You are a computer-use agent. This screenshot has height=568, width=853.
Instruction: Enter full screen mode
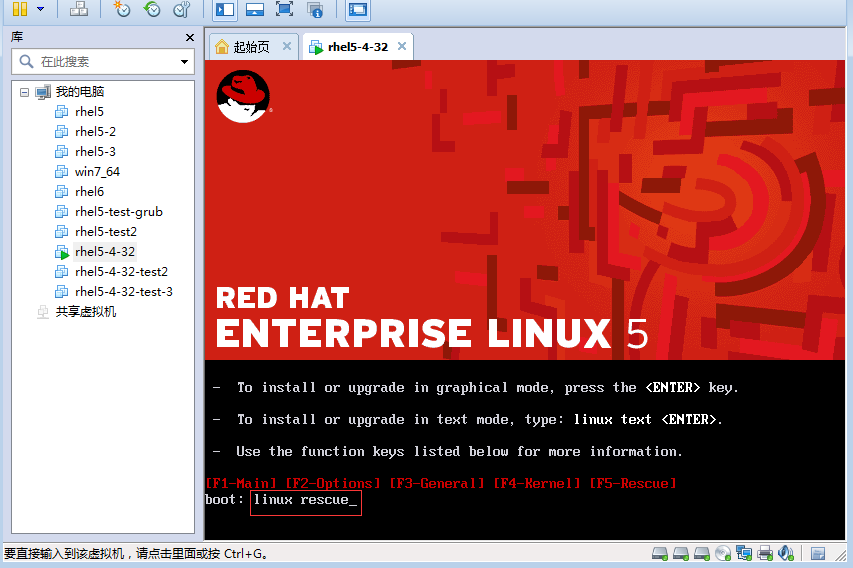[284, 9]
